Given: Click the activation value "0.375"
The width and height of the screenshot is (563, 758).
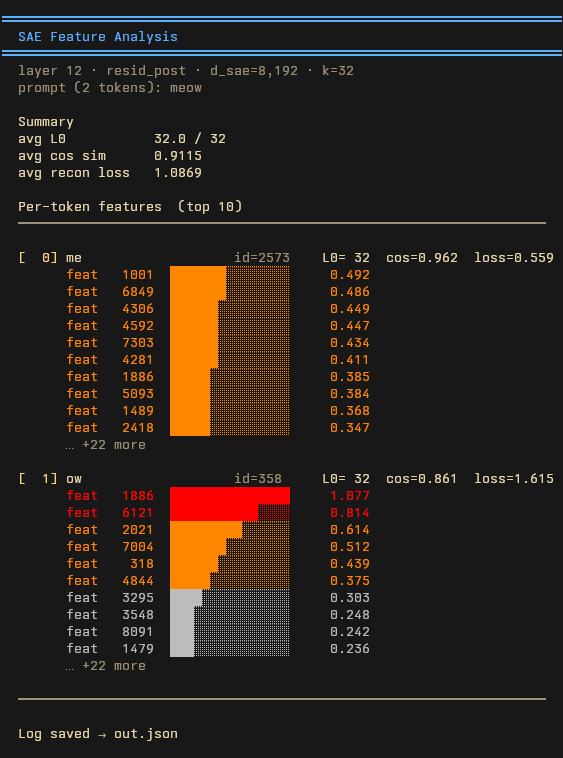Looking at the screenshot, I should [x=350, y=581].
